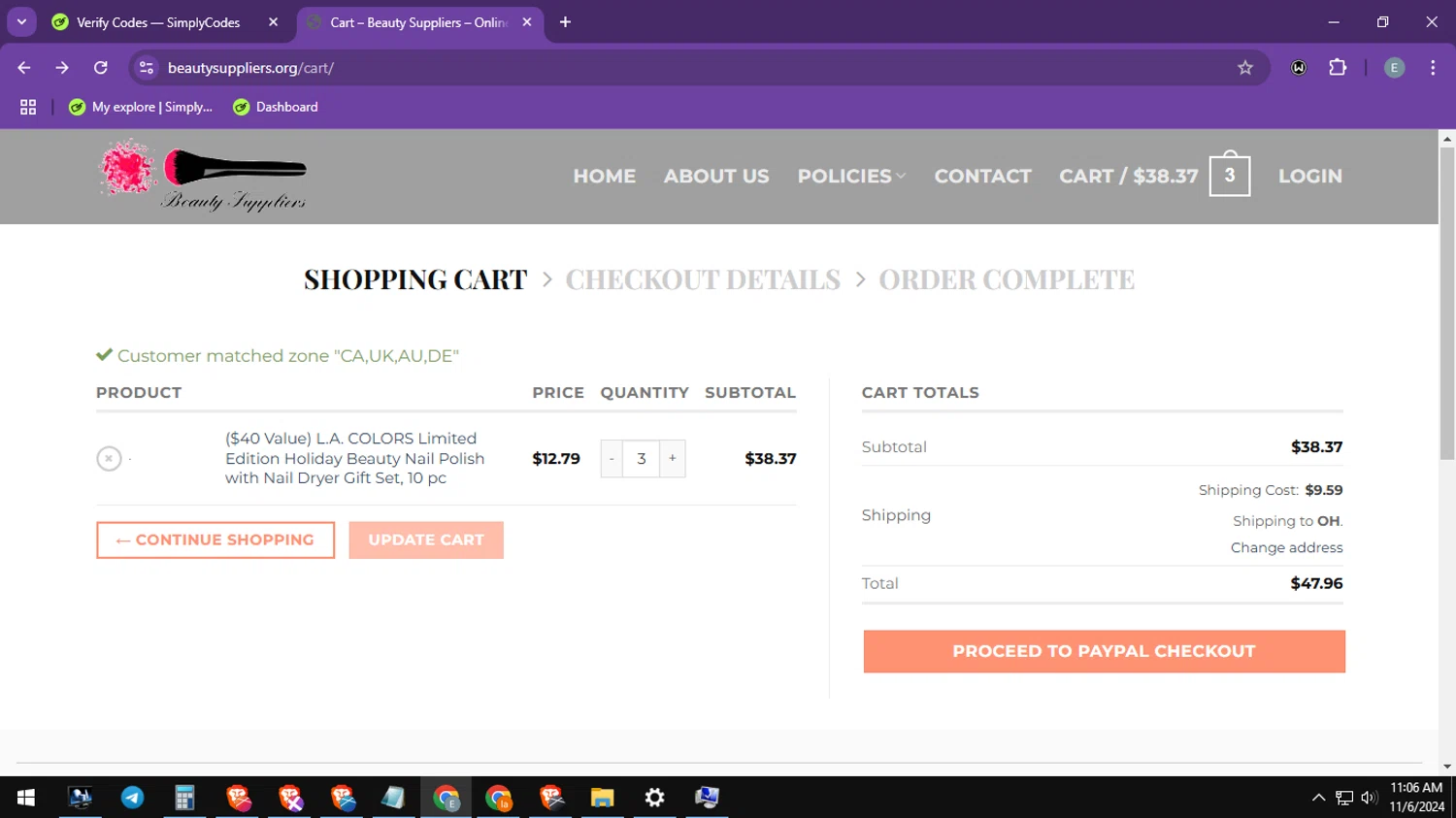Close the Verify Codes SimplyCodes tab

point(273,22)
